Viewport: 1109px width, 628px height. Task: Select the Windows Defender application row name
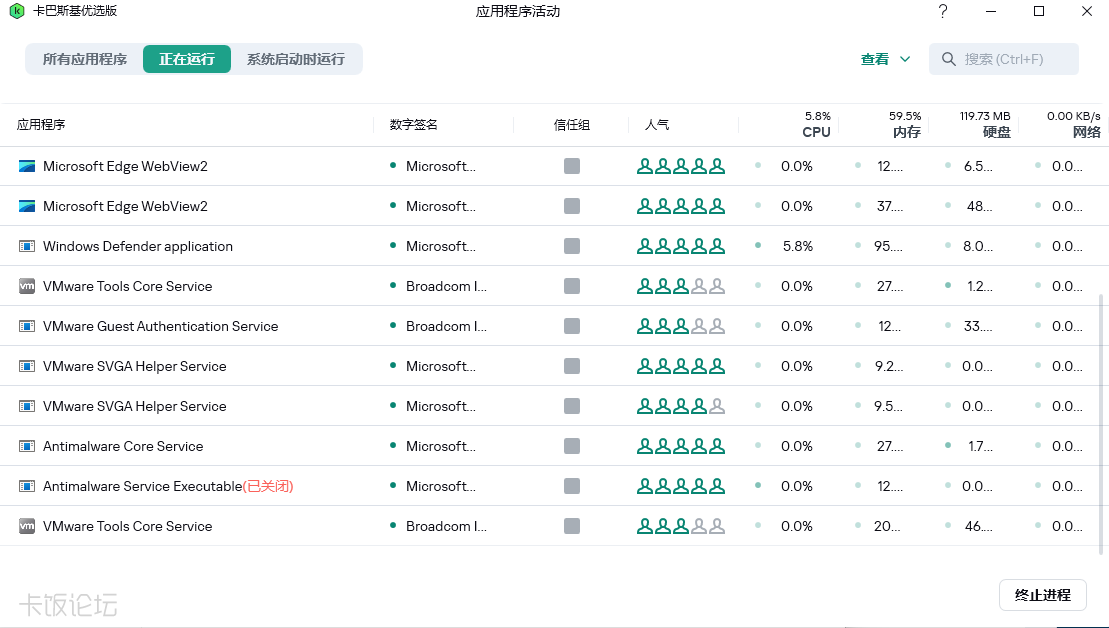pyautogui.click(x=138, y=246)
